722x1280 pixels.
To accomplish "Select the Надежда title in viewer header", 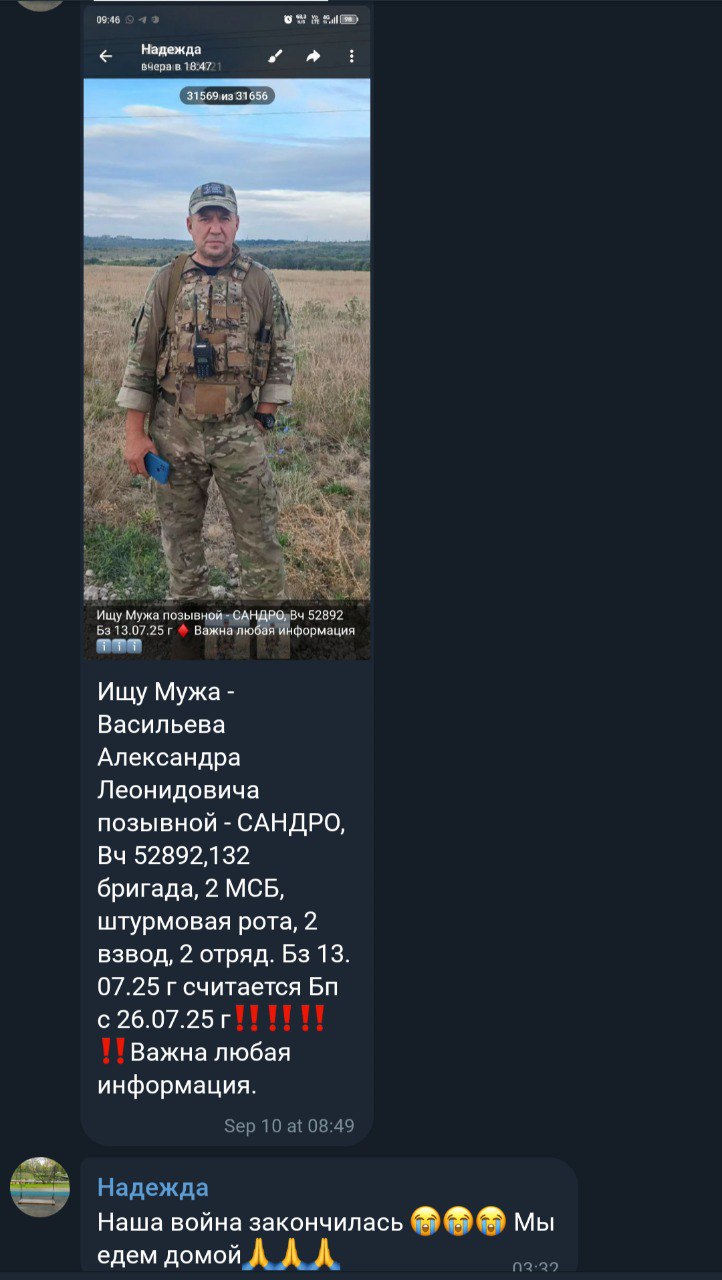I will pyautogui.click(x=171, y=49).
